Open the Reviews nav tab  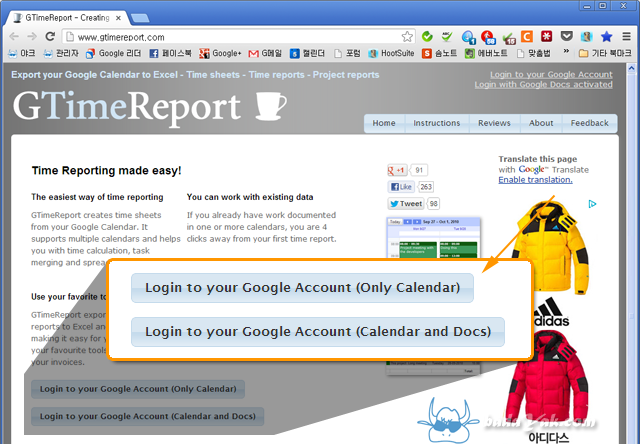pos(494,123)
